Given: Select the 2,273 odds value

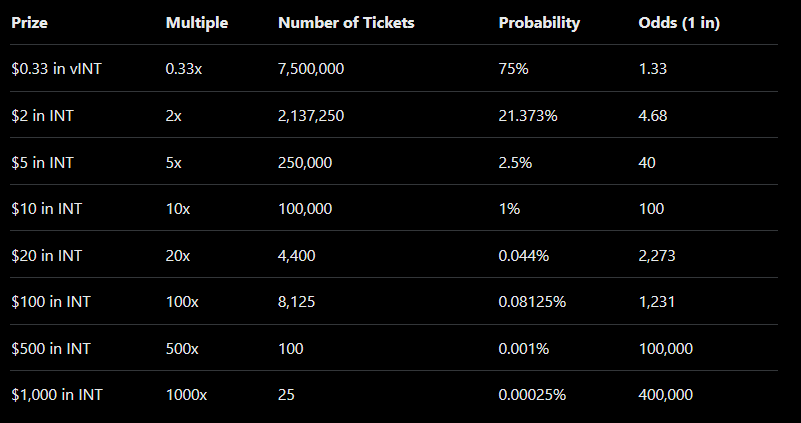Looking at the screenshot, I should point(657,255).
